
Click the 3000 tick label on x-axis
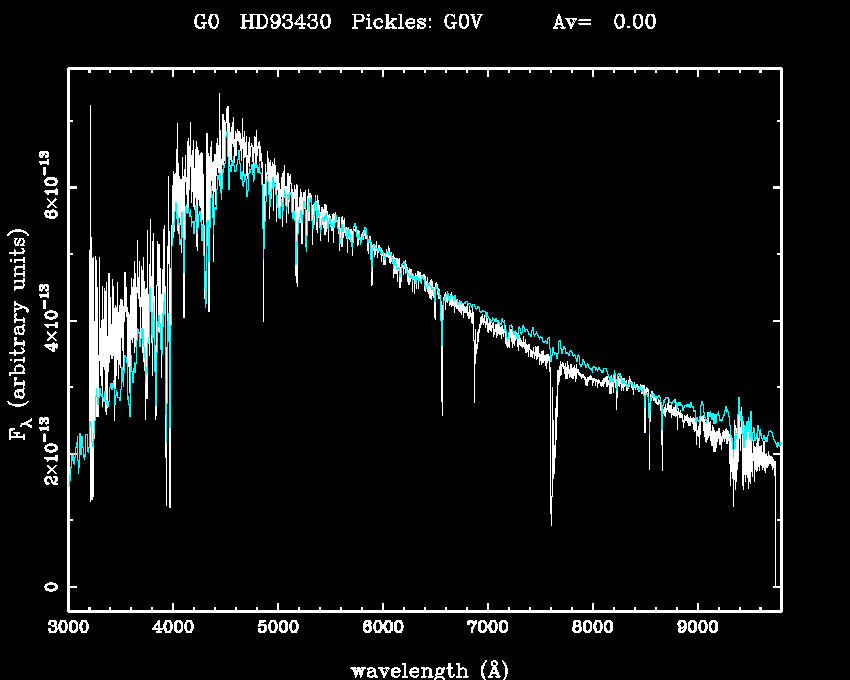tap(68, 629)
